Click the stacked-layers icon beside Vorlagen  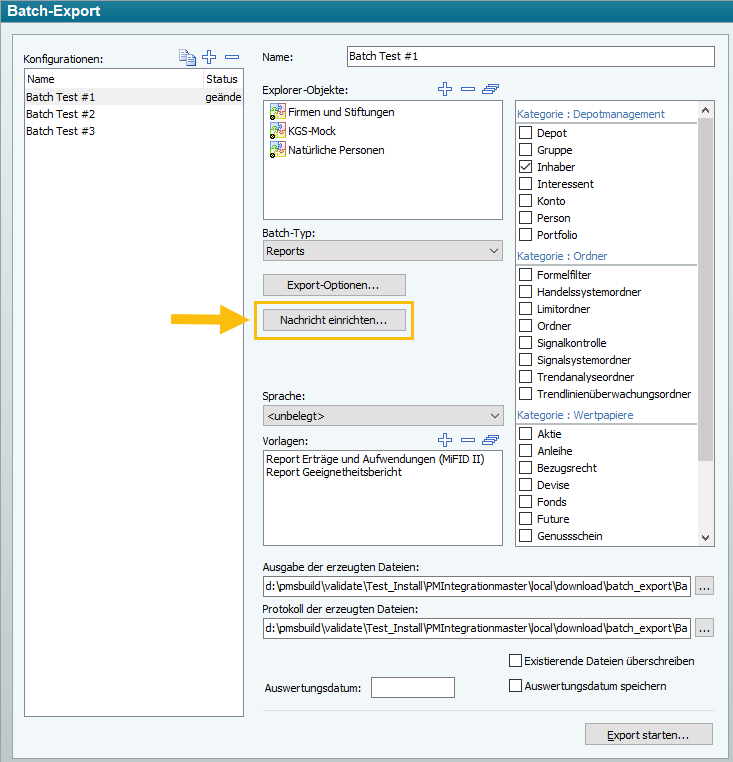click(490, 440)
